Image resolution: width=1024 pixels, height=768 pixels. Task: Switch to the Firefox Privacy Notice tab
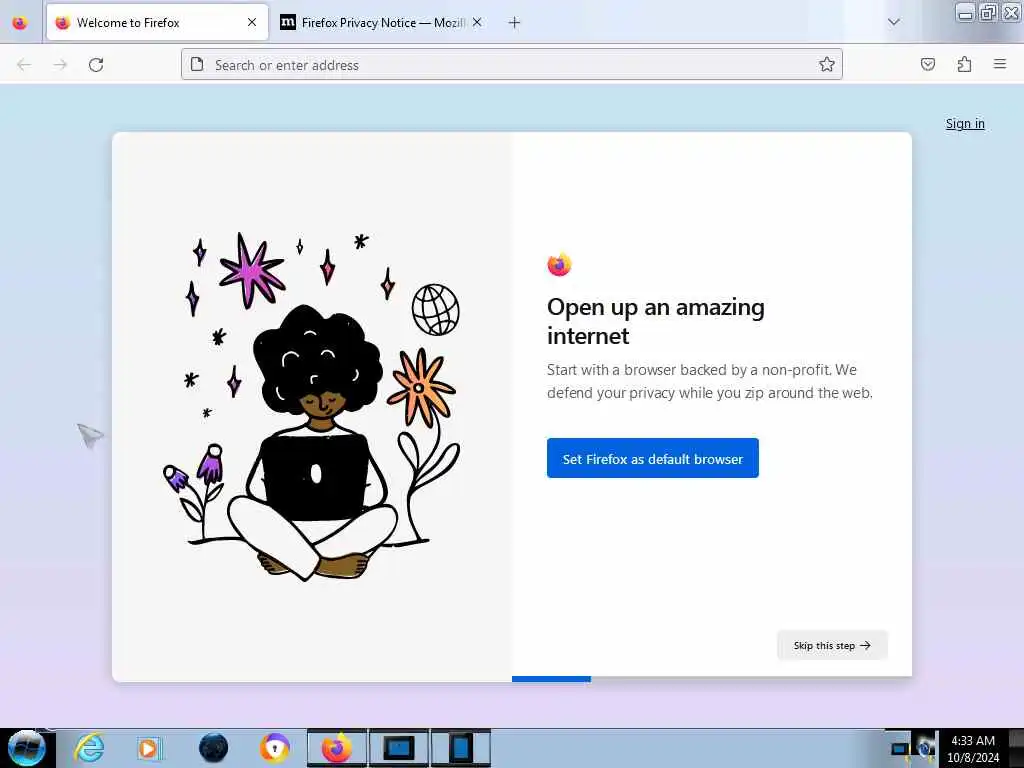381,22
